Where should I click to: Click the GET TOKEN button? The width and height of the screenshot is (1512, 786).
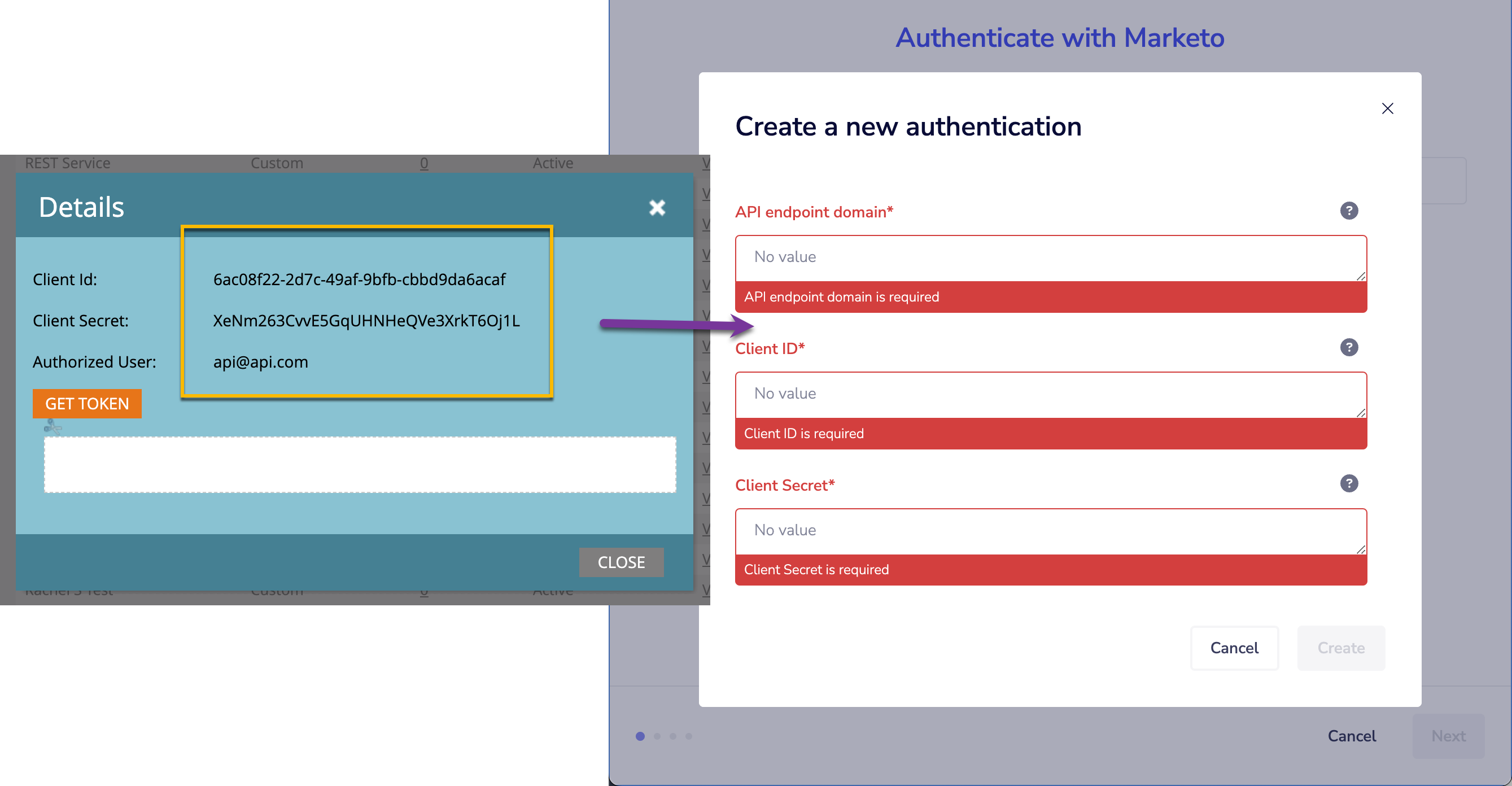coord(87,404)
